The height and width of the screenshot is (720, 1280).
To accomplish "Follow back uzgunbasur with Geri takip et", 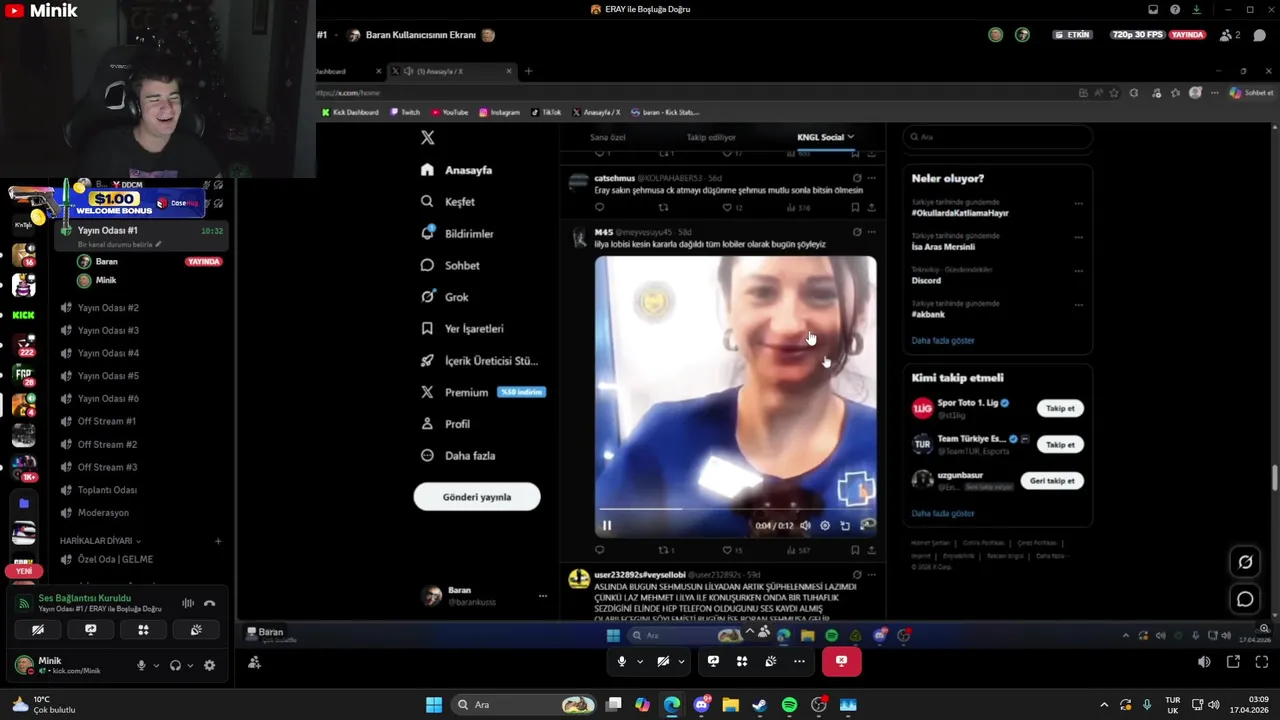I will click(x=1052, y=481).
